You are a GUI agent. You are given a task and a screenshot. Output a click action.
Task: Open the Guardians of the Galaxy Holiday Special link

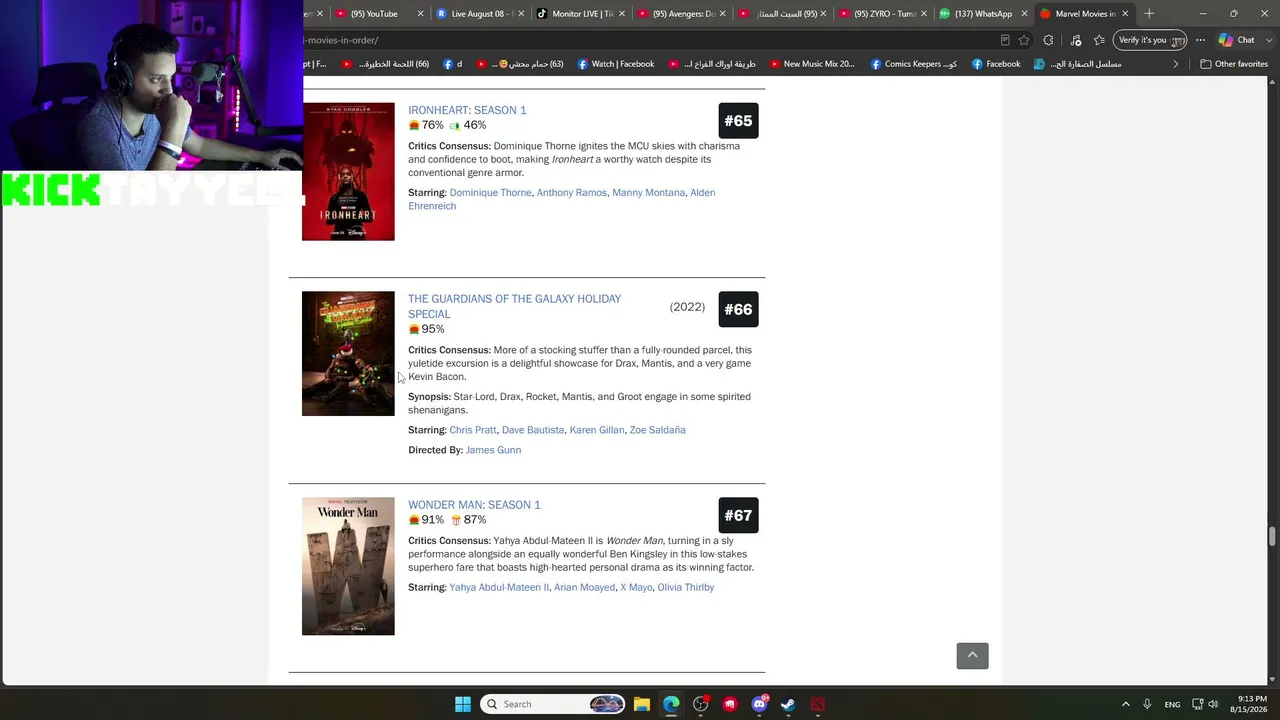click(514, 306)
